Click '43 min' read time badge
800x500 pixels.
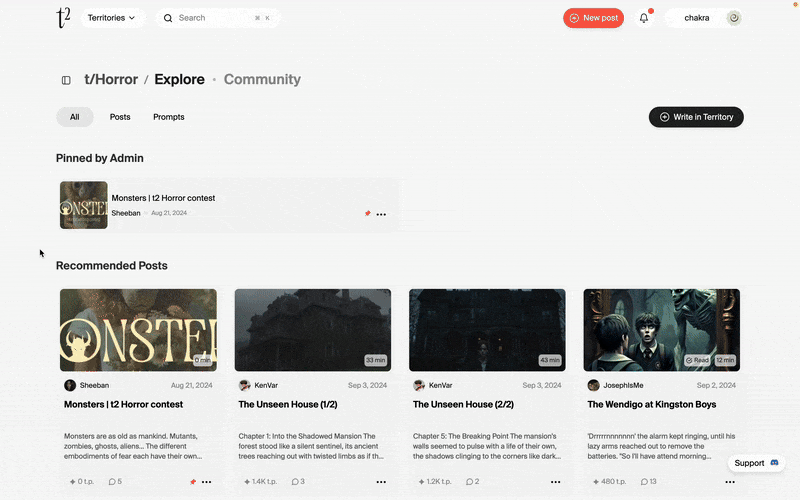click(550, 360)
